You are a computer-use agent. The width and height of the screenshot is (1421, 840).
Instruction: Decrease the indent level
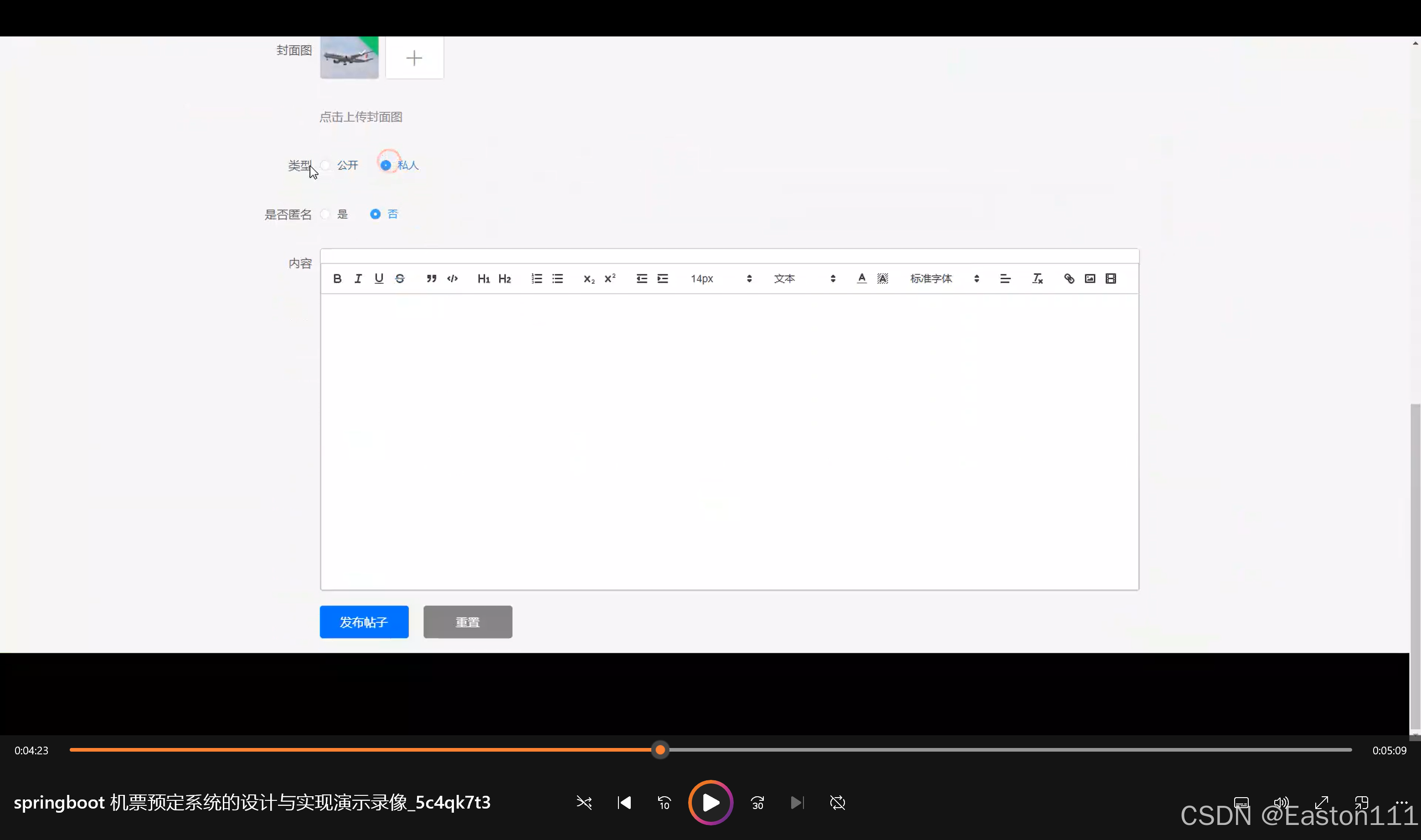[x=641, y=278]
